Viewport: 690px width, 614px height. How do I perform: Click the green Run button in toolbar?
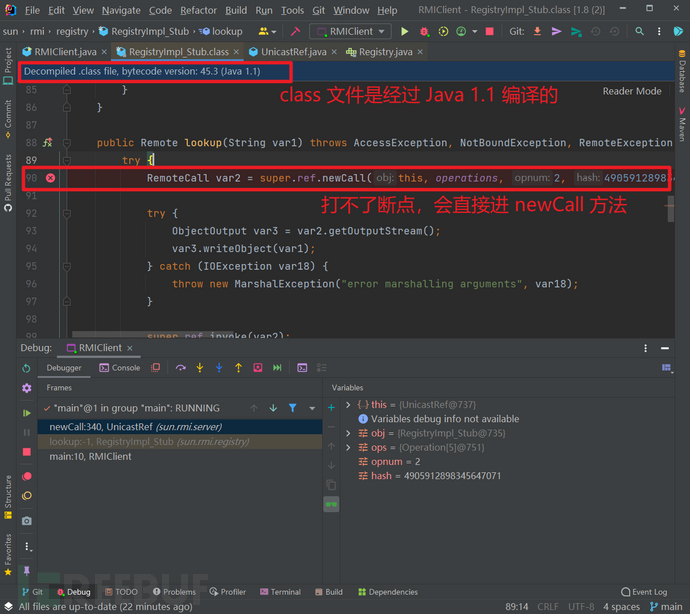(x=404, y=31)
